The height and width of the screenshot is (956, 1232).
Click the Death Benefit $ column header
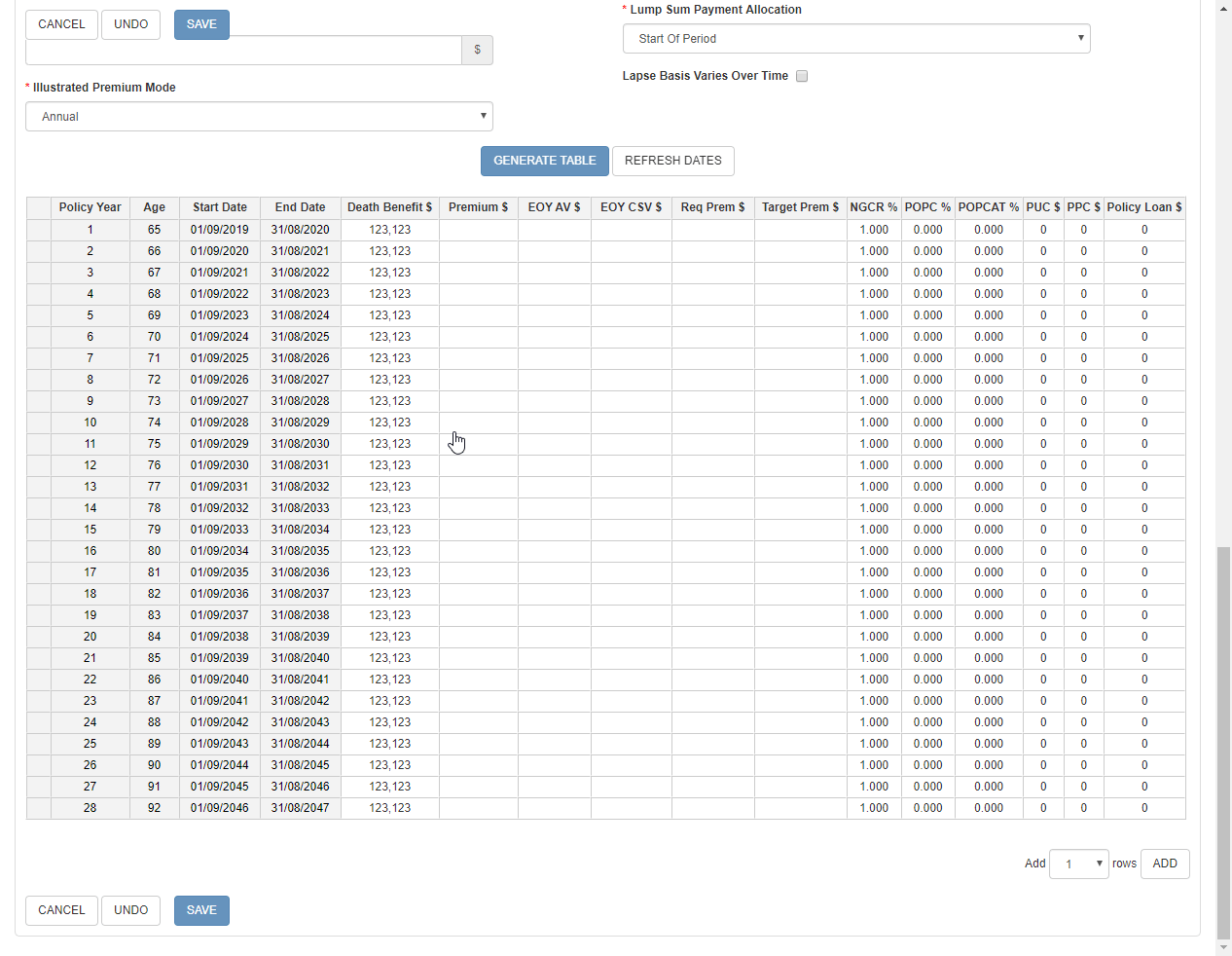click(x=389, y=207)
